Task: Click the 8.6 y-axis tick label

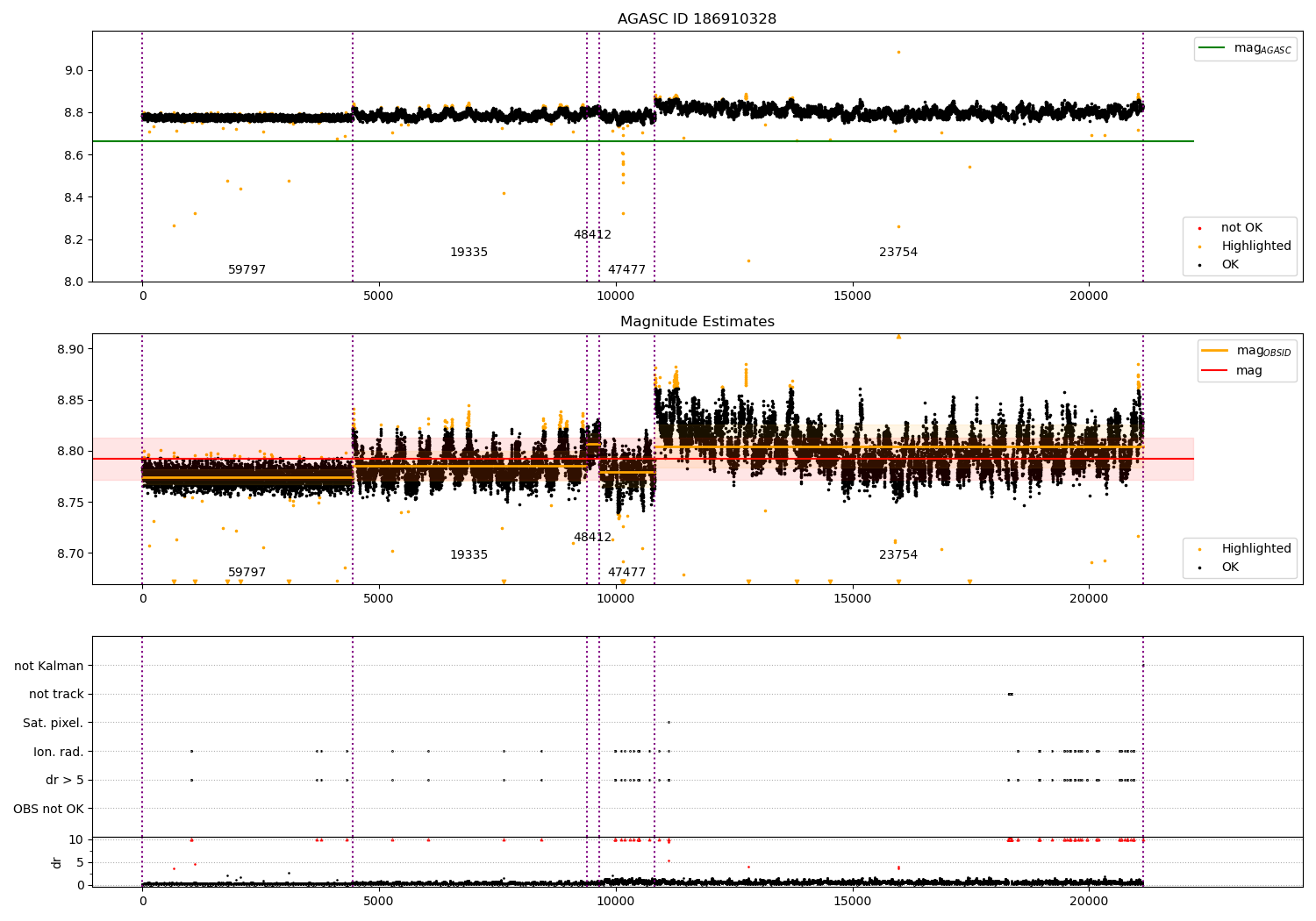Action: click(x=74, y=155)
